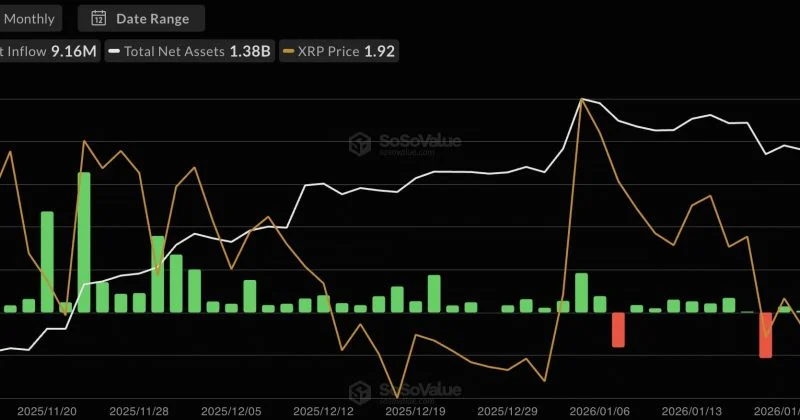The image size is (800, 420).
Task: Click the white Total Net Assets swatch
Action: click(x=115, y=51)
